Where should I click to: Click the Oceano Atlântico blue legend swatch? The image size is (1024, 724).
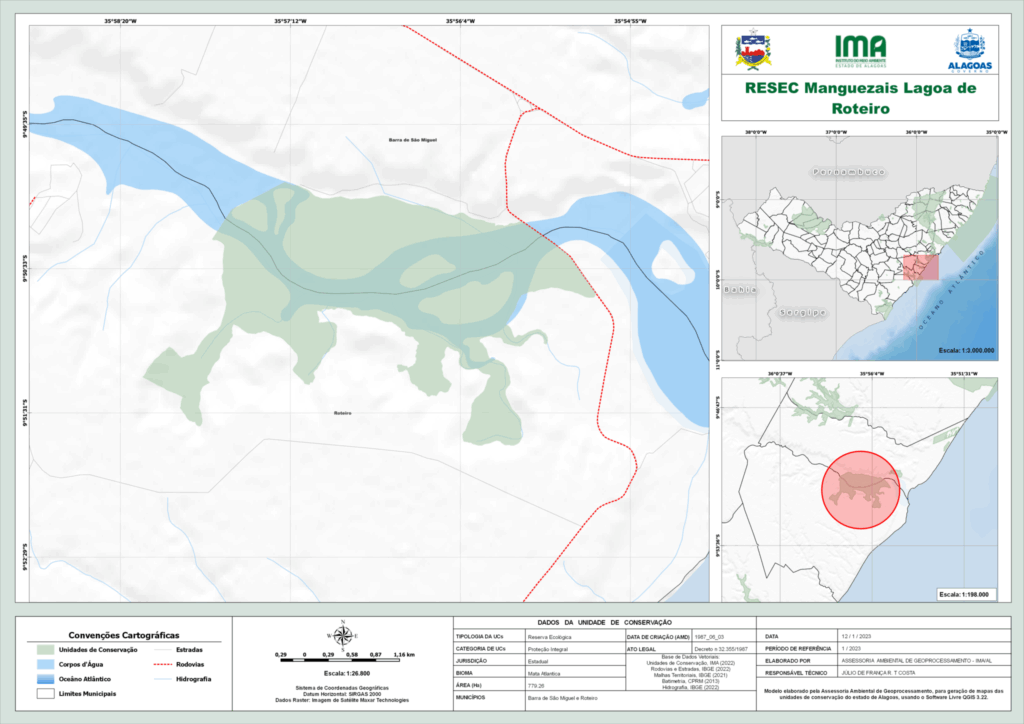coord(40,679)
